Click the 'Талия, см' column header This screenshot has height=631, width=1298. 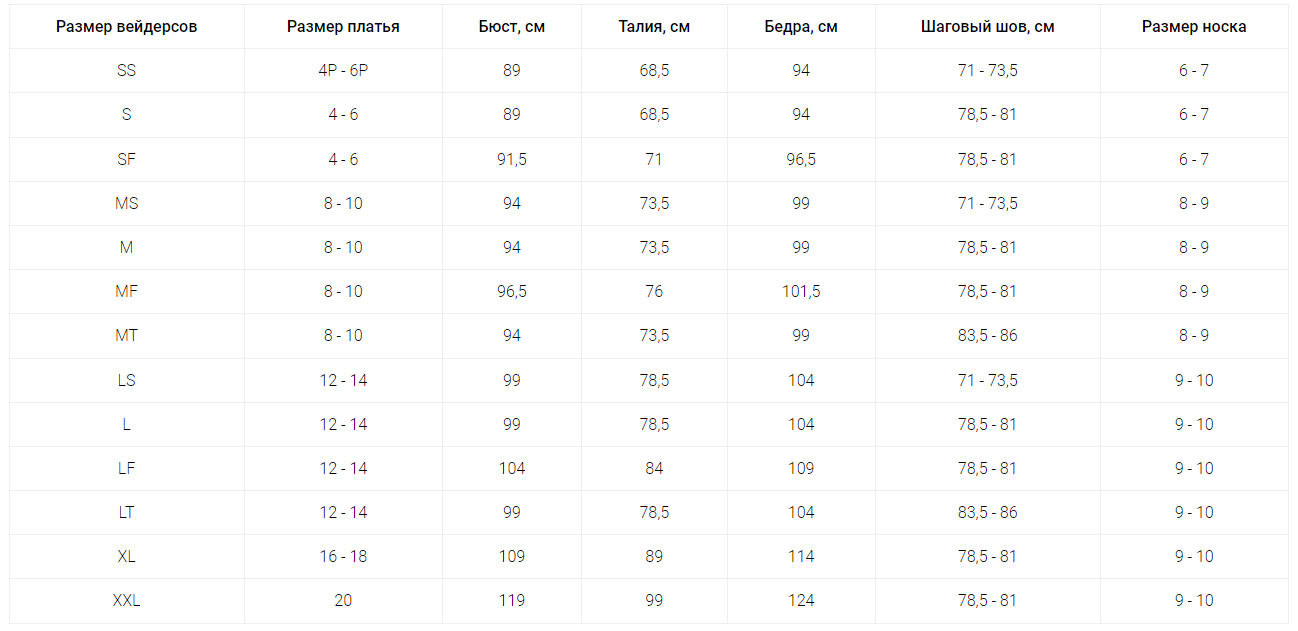click(654, 27)
